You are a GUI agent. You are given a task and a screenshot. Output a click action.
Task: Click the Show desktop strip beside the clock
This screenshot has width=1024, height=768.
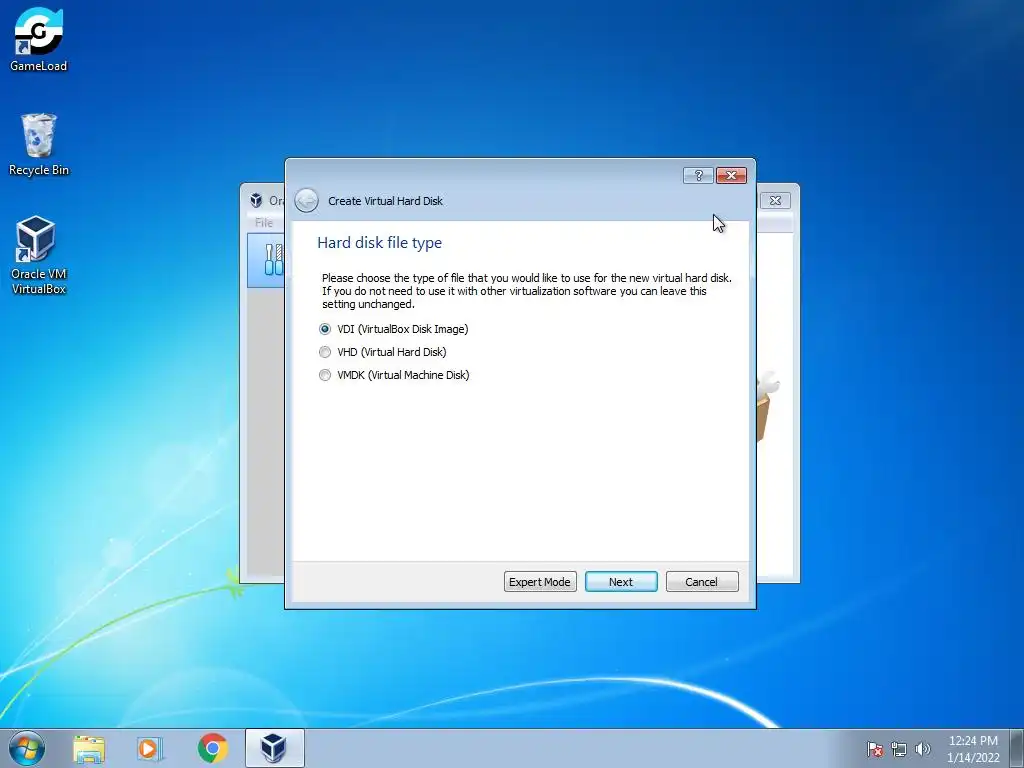point(1017,748)
